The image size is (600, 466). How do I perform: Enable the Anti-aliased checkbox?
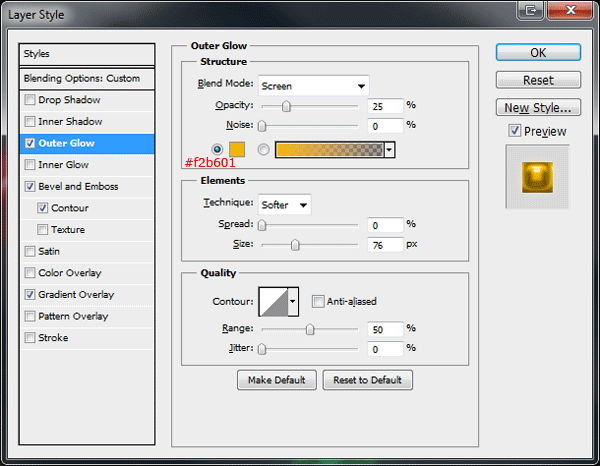pyautogui.click(x=318, y=301)
